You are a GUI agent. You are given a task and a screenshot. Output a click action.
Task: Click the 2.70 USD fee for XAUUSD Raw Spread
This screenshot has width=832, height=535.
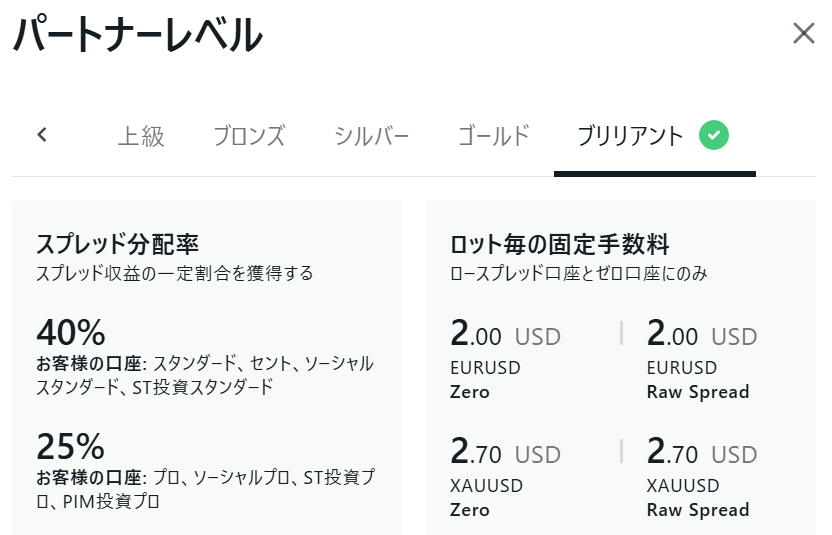coord(702,454)
